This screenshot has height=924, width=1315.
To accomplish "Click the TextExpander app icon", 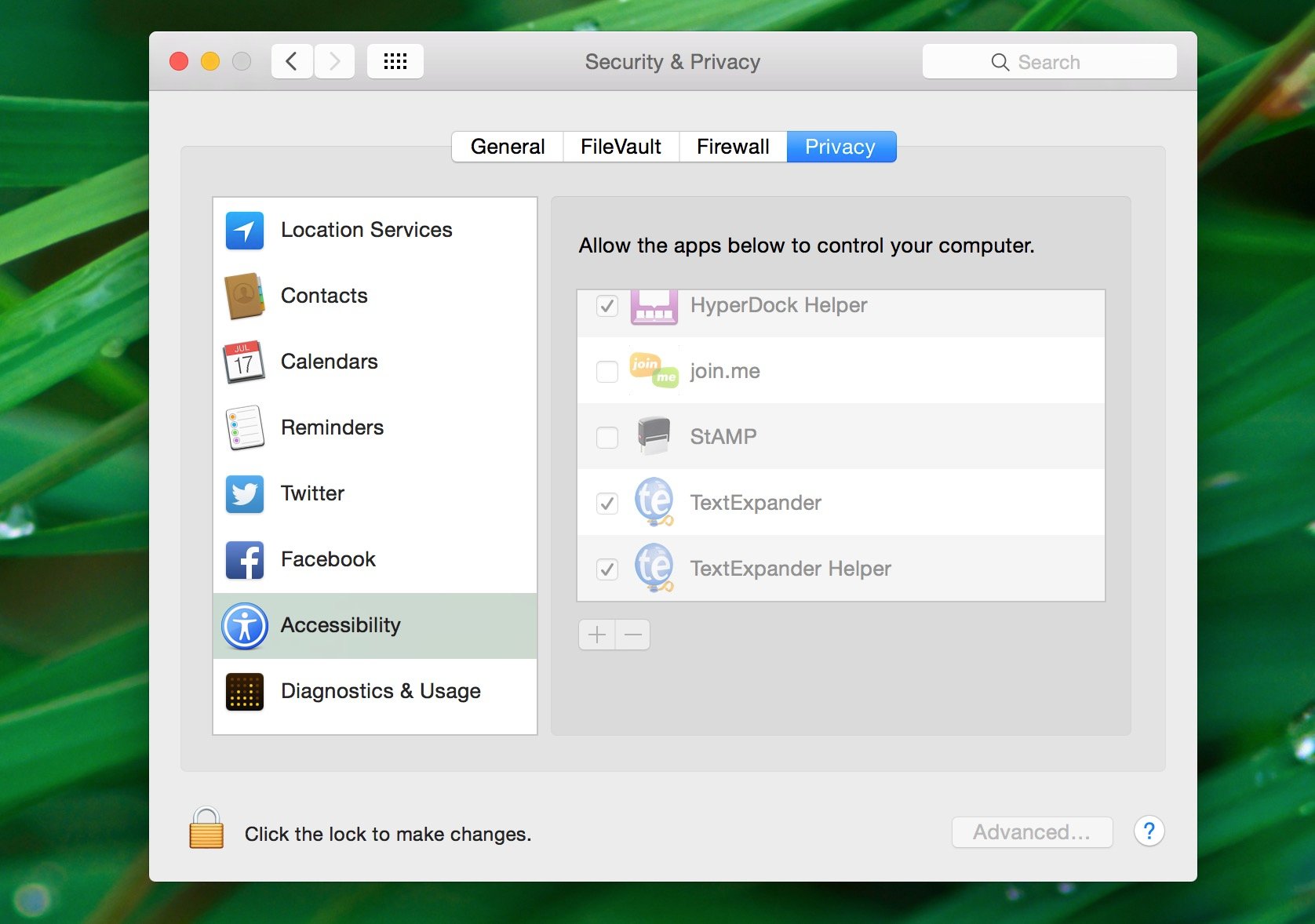I will pos(654,502).
